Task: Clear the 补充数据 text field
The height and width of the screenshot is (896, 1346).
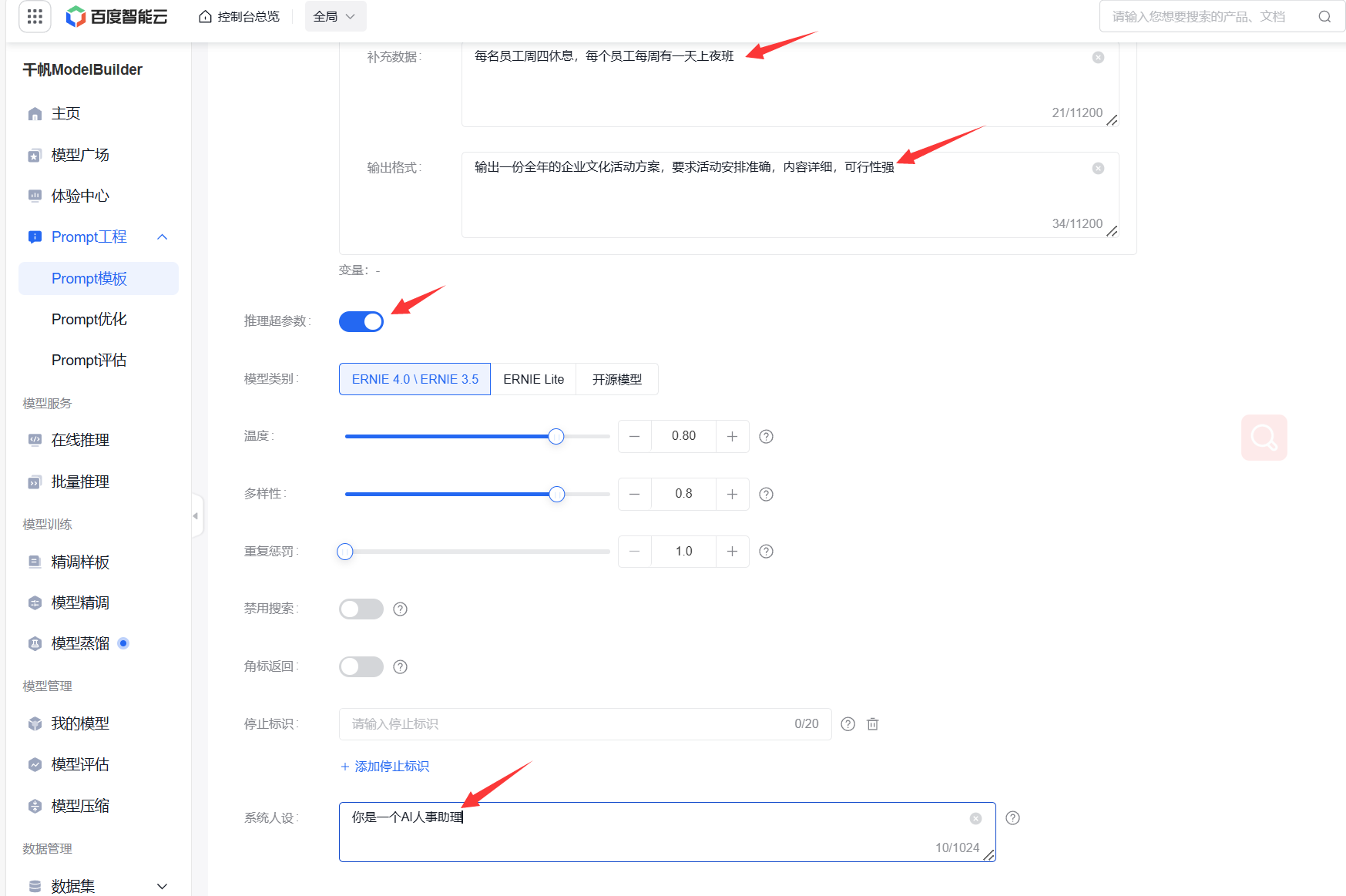Action: [1099, 57]
